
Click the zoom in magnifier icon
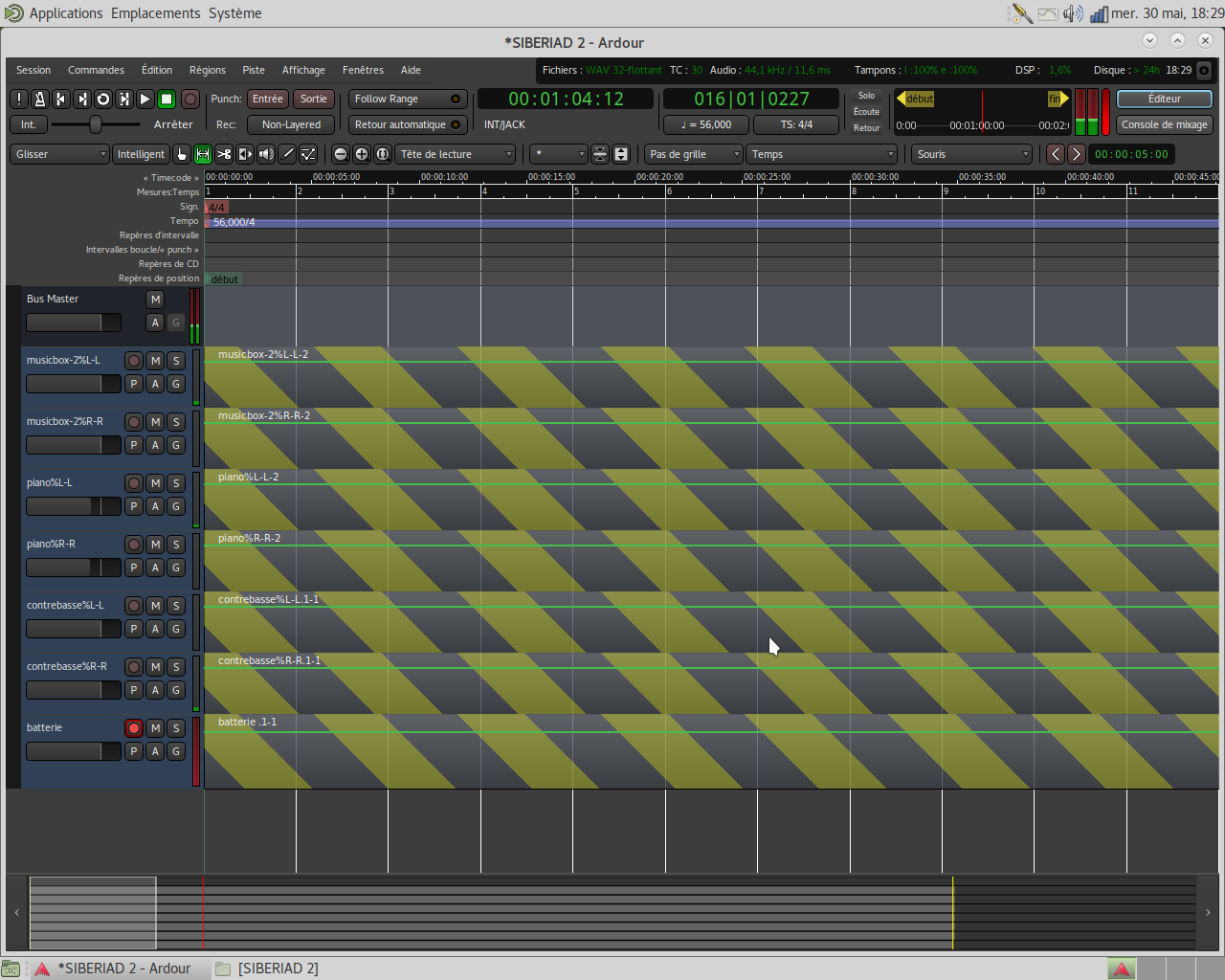click(362, 154)
